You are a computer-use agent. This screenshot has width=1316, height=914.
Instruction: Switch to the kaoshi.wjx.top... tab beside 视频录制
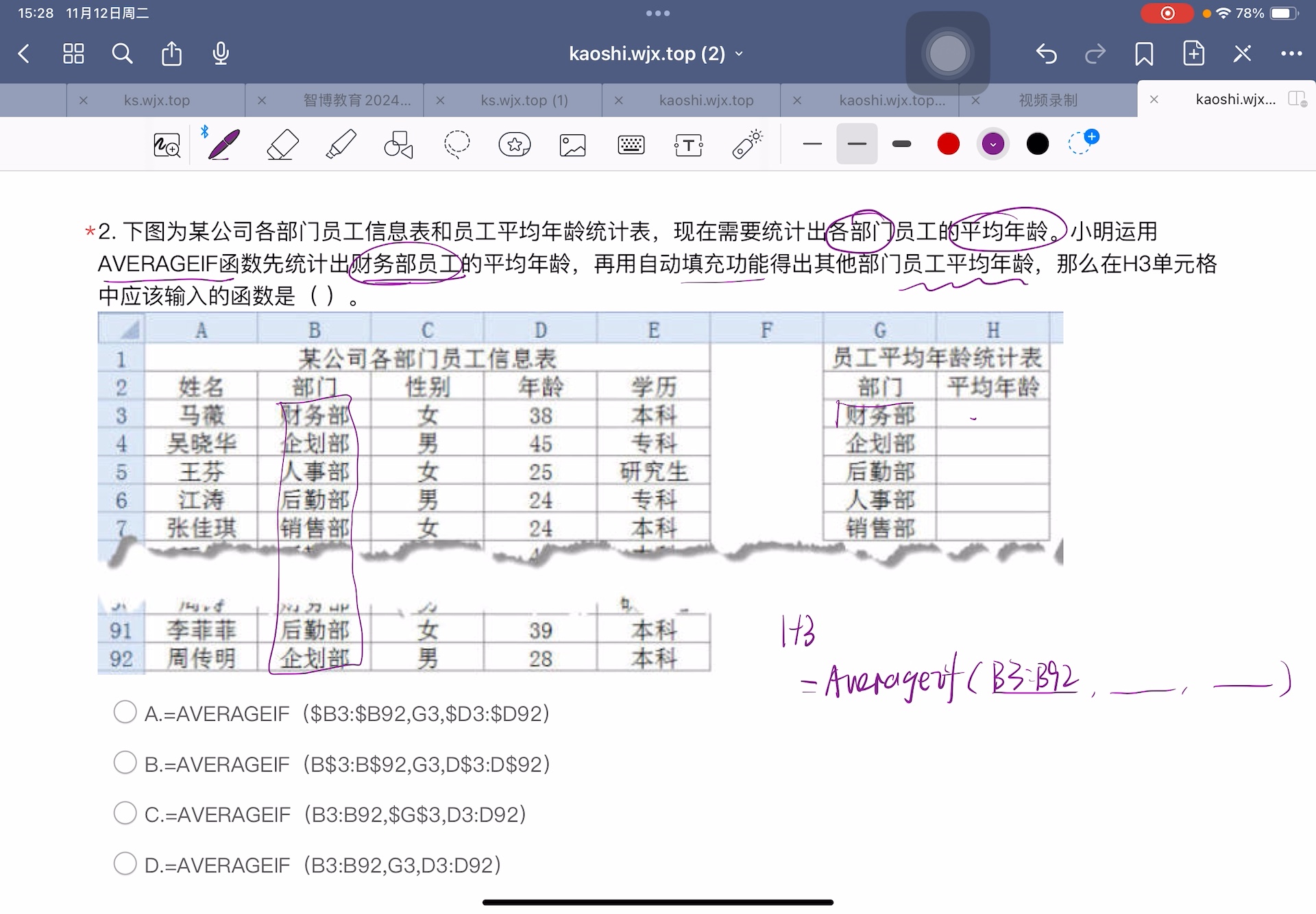[x=892, y=100]
